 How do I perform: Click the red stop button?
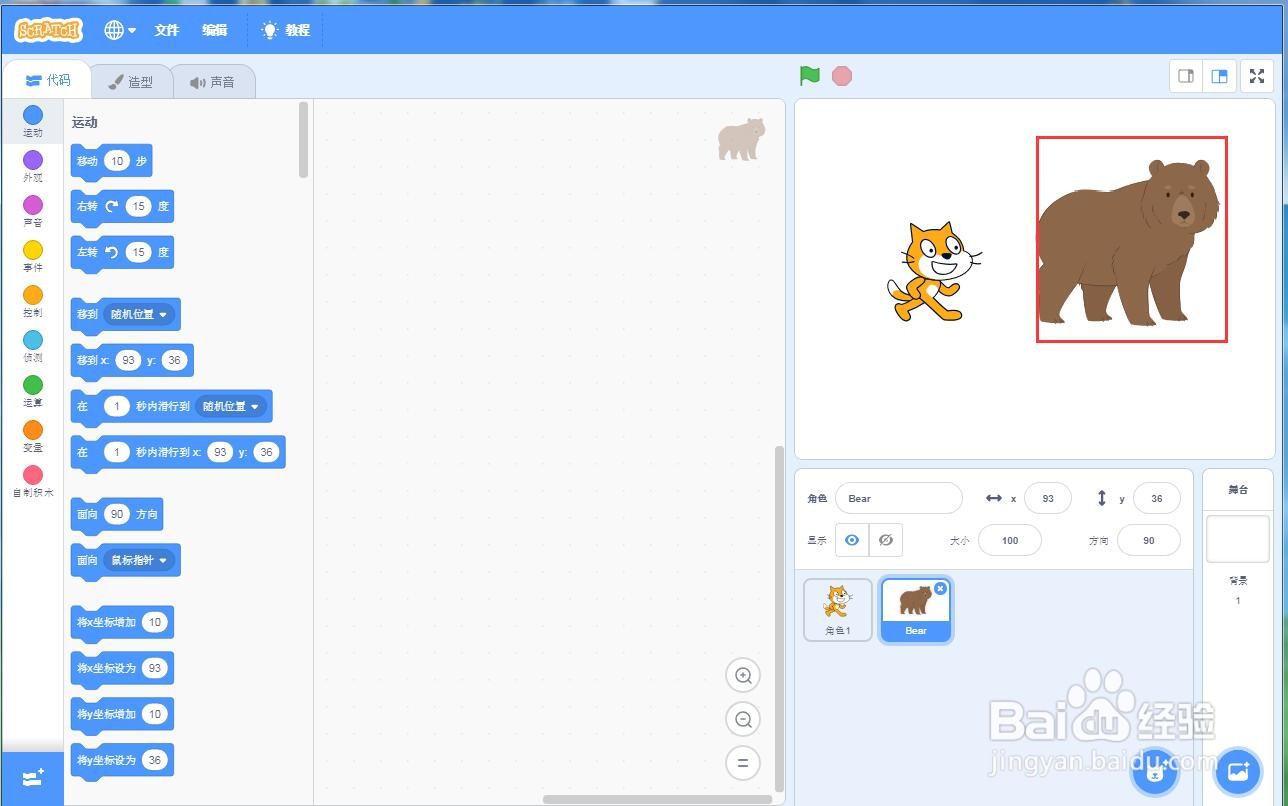click(x=842, y=76)
